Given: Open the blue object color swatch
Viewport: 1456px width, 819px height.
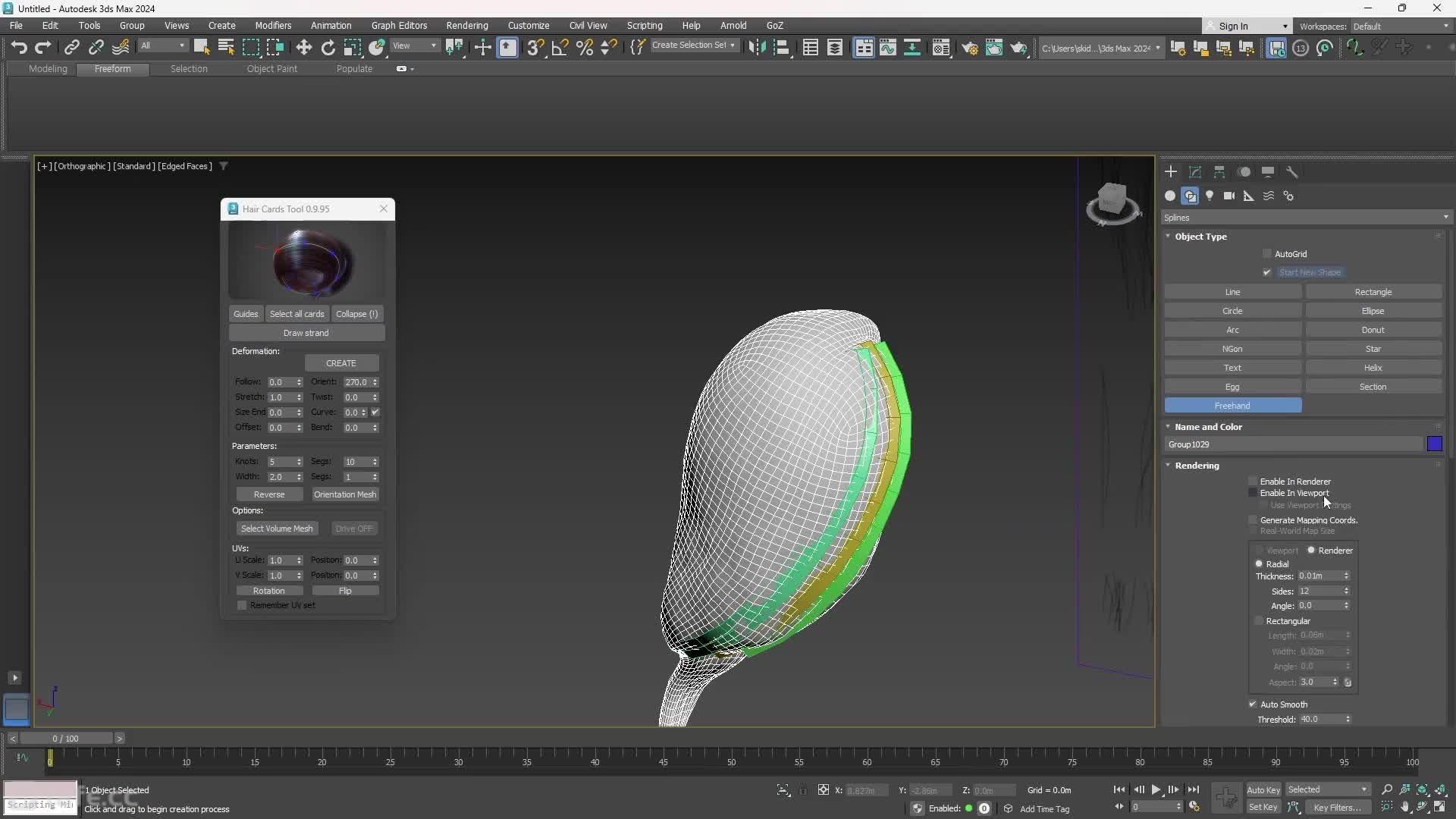Looking at the screenshot, I should click(1434, 444).
